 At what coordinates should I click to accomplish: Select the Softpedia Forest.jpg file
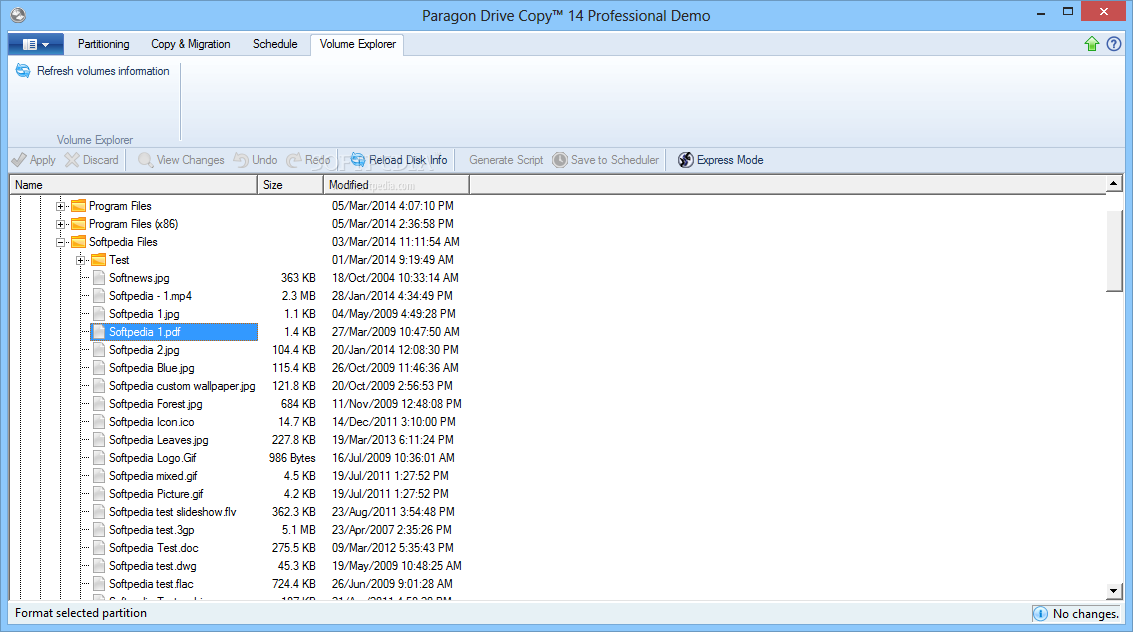tap(155, 404)
